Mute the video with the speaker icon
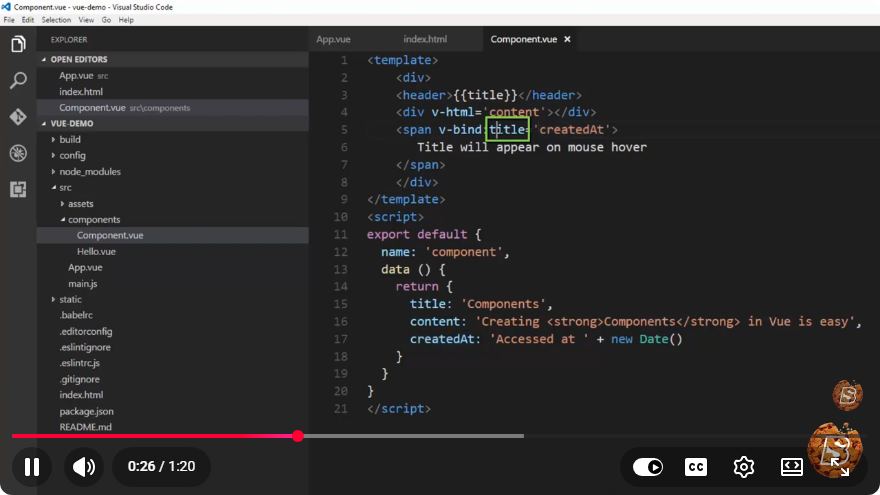Screen dimensions: 880x495 [x=84, y=466]
